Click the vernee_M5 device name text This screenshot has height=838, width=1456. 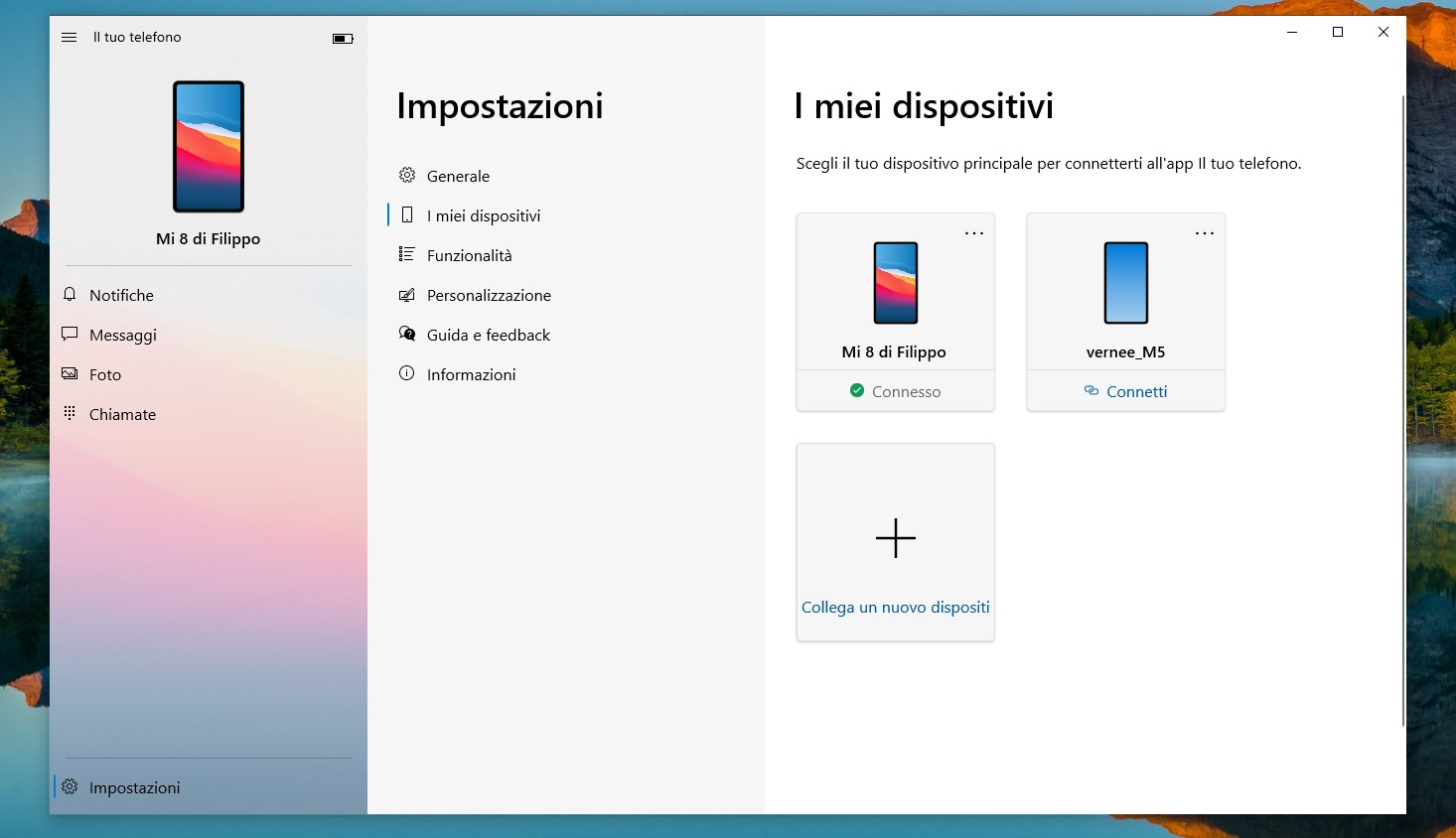[x=1126, y=351]
